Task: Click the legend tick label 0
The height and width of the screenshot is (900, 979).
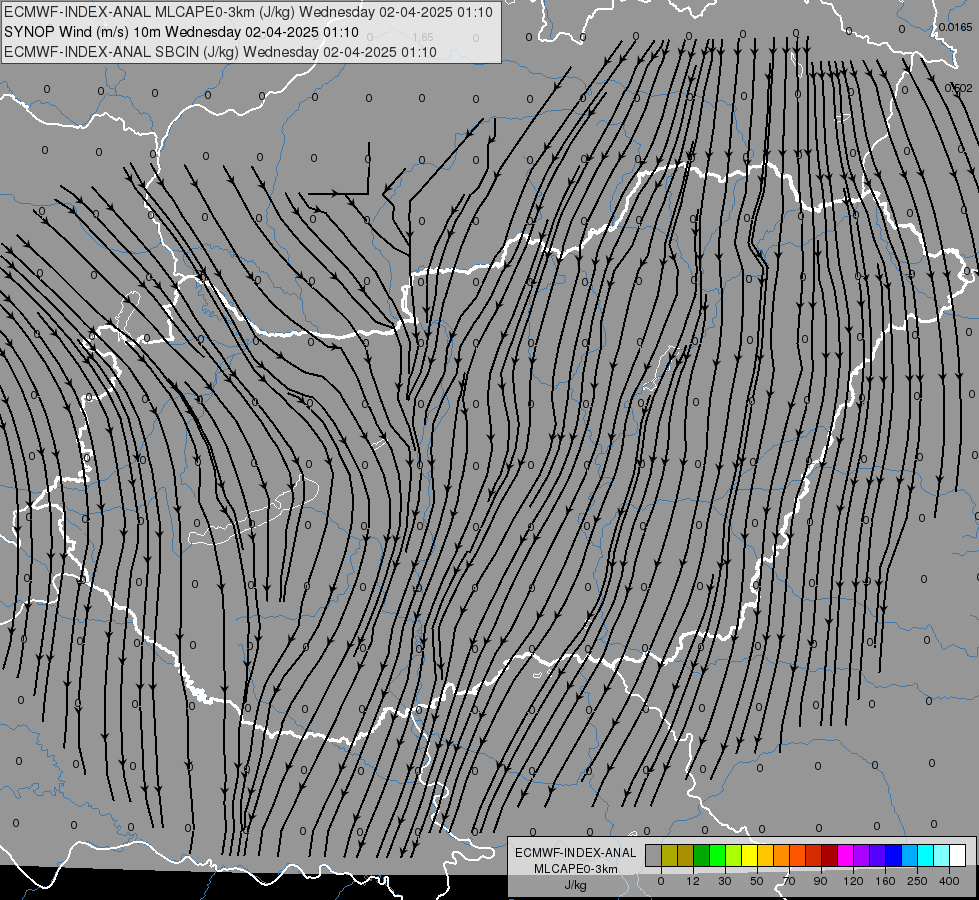Action: click(x=661, y=881)
